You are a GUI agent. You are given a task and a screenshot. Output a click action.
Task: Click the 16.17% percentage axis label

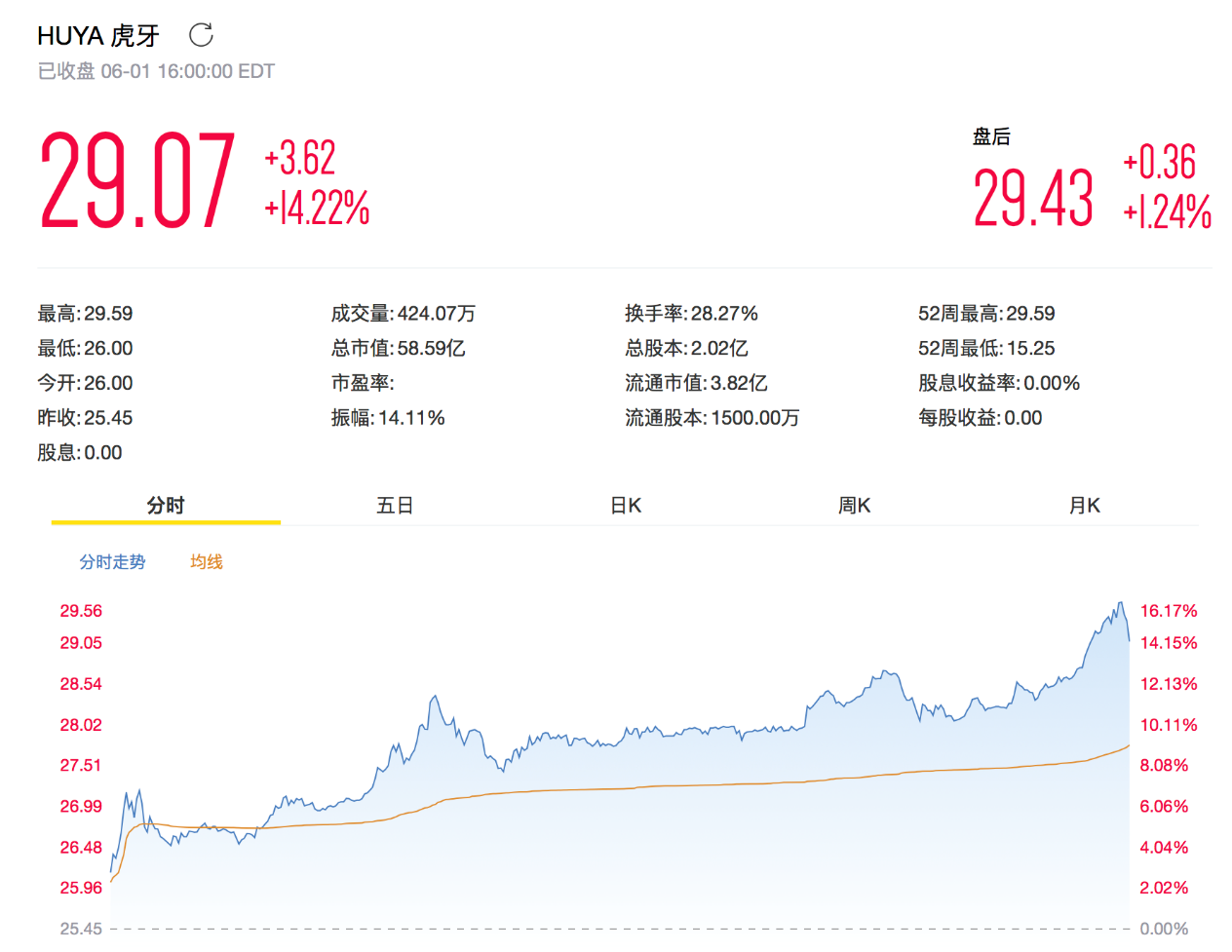pos(1169,611)
